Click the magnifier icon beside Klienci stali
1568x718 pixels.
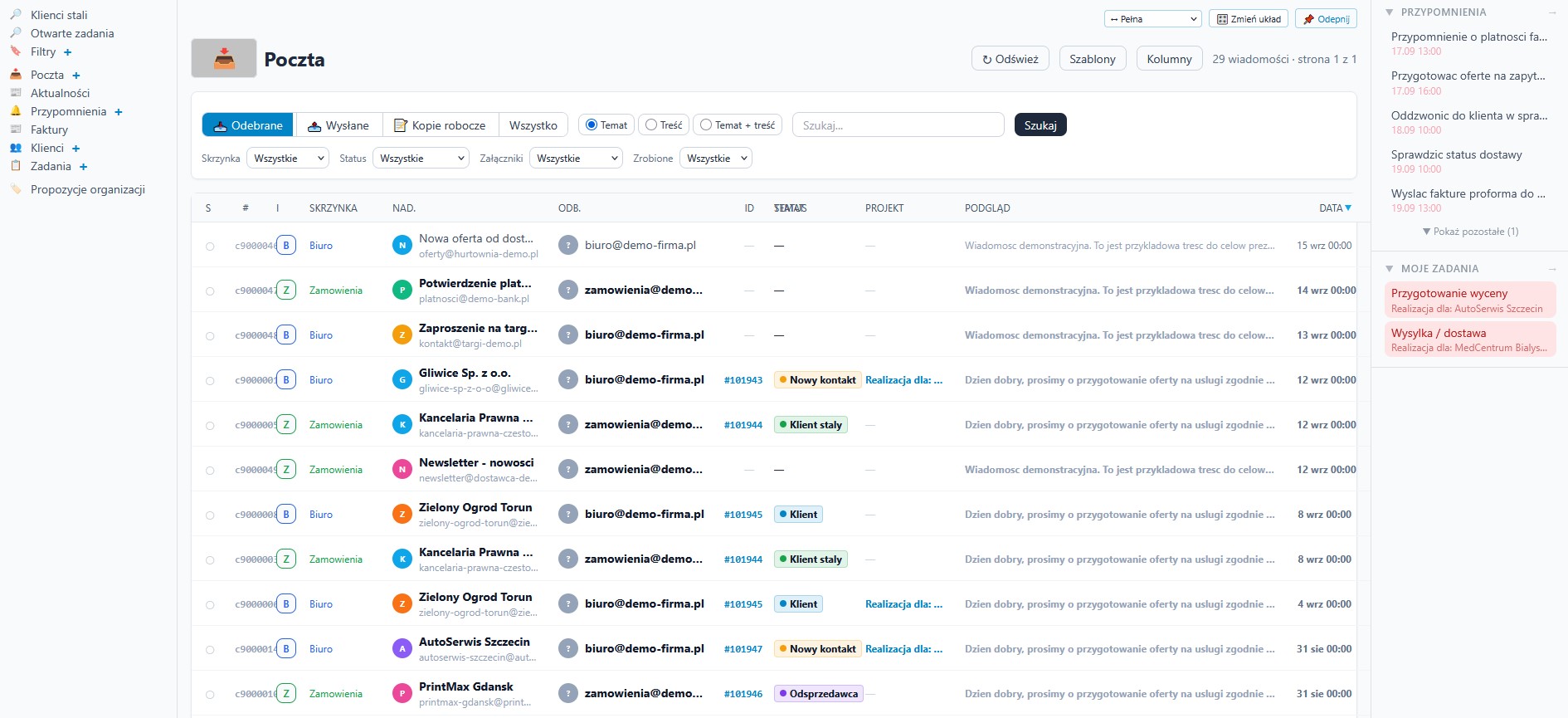[16, 15]
